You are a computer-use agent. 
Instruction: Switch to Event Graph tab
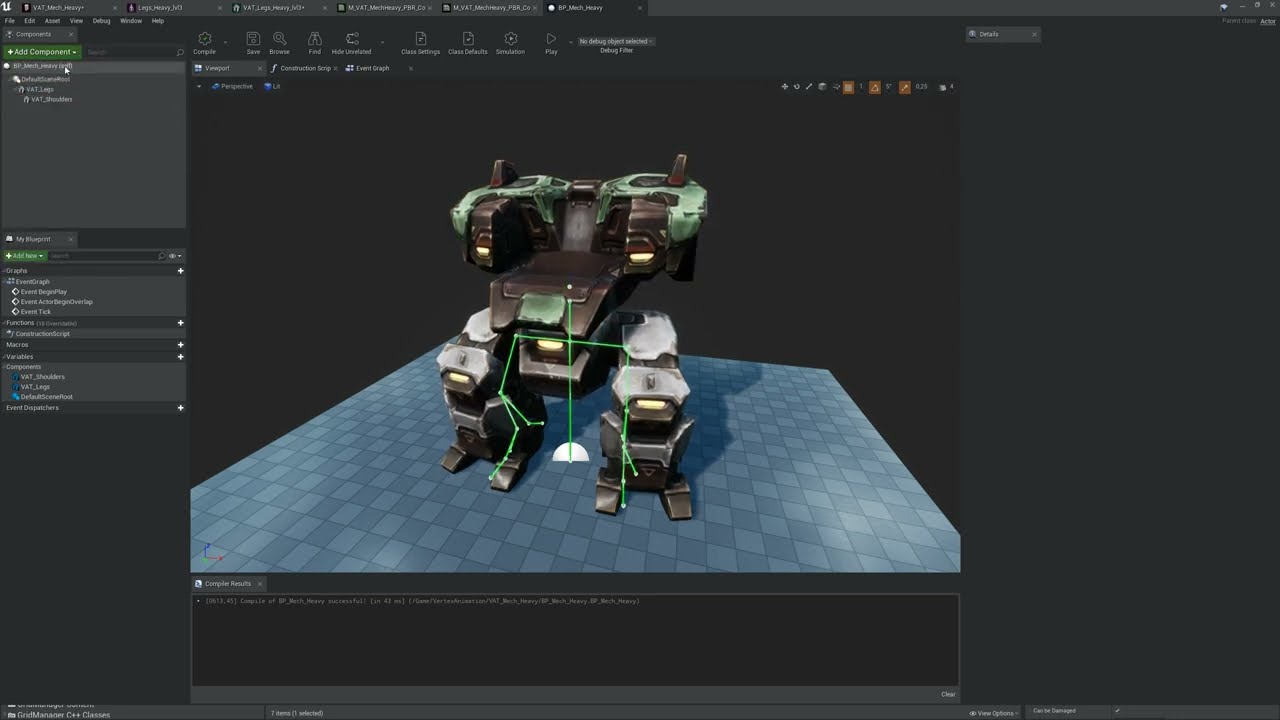[372, 68]
